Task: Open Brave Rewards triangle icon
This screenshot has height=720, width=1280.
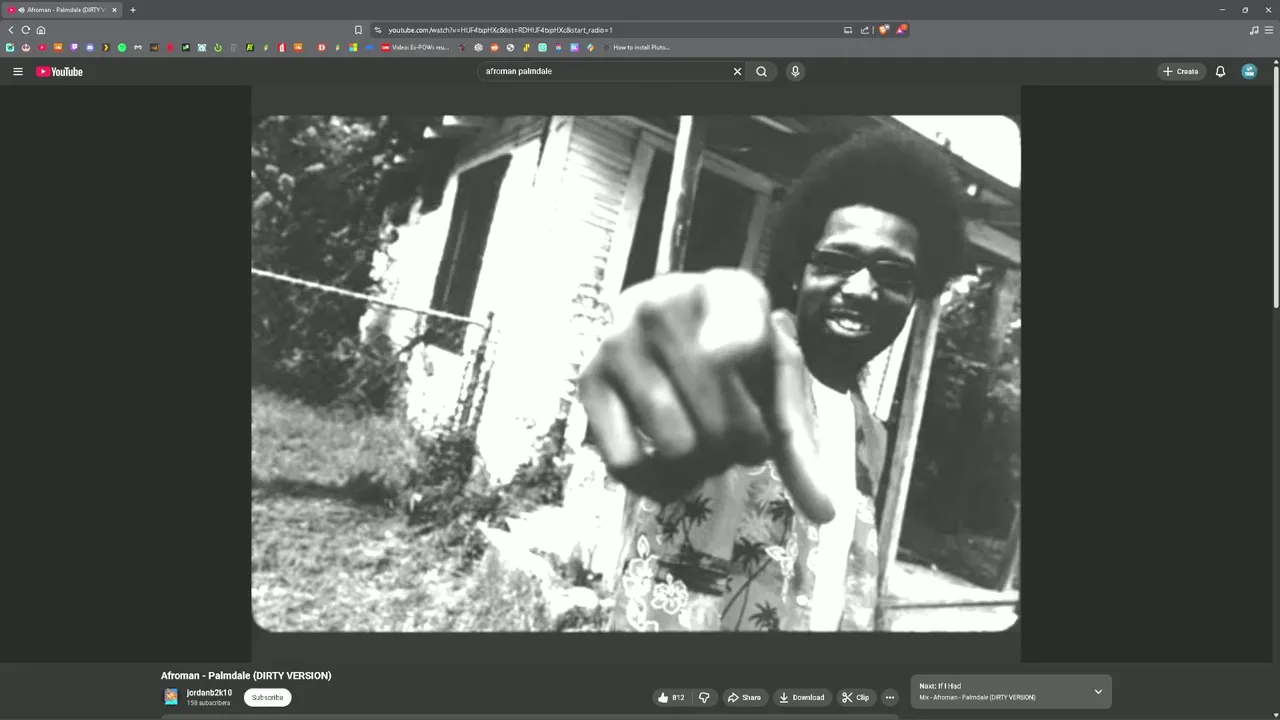Action: [901, 30]
